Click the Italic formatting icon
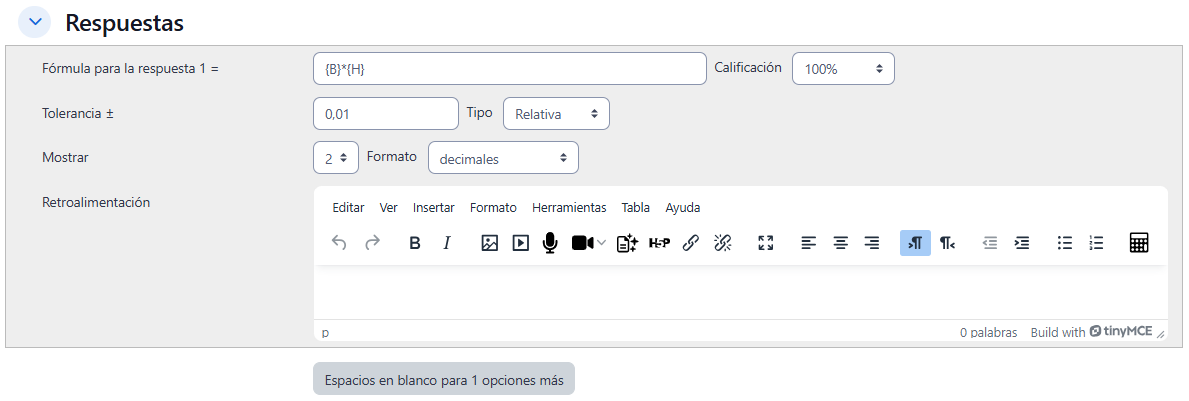This screenshot has width=1189, height=401. coord(447,243)
